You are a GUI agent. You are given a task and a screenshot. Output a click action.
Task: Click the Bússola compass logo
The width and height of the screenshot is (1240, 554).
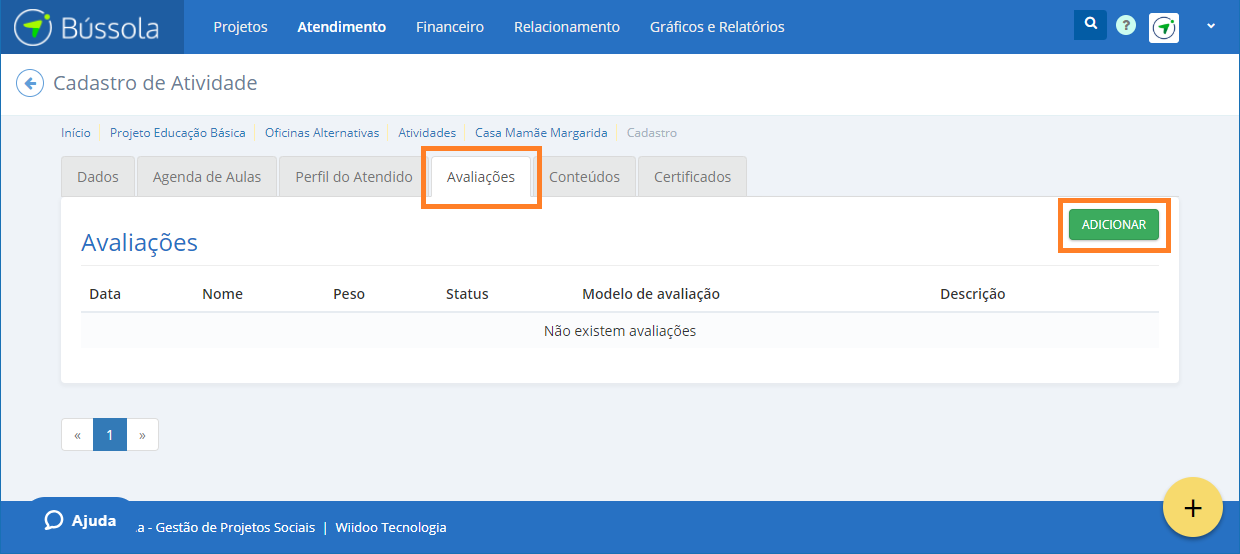pyautogui.click(x=33, y=27)
